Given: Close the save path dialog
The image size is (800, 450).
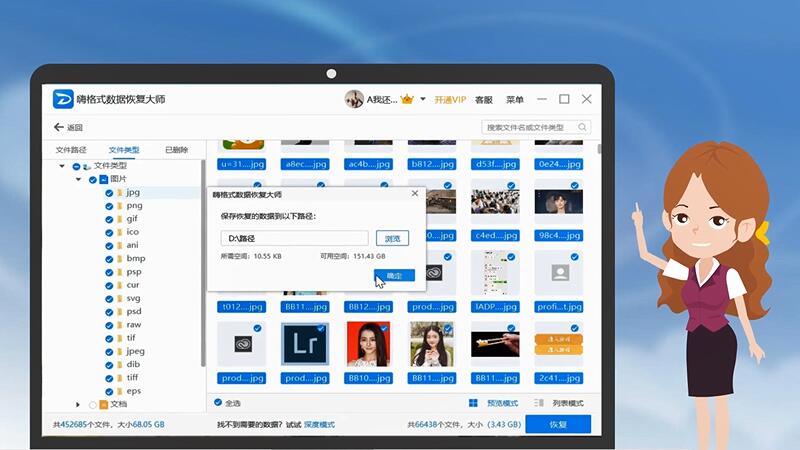Looking at the screenshot, I should 415,193.
